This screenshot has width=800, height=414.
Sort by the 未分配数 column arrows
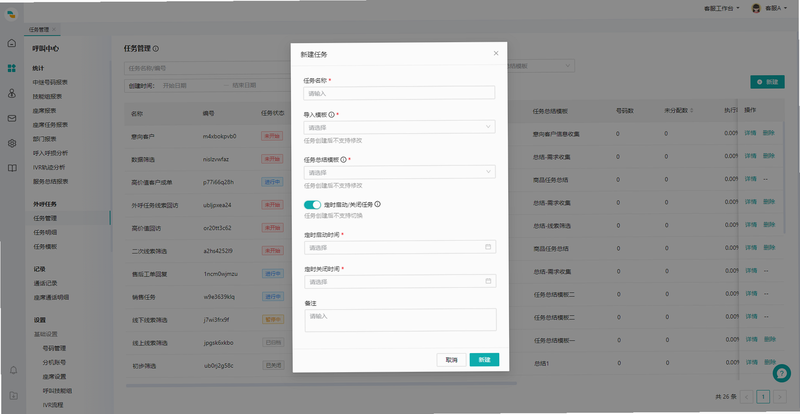coord(692,111)
